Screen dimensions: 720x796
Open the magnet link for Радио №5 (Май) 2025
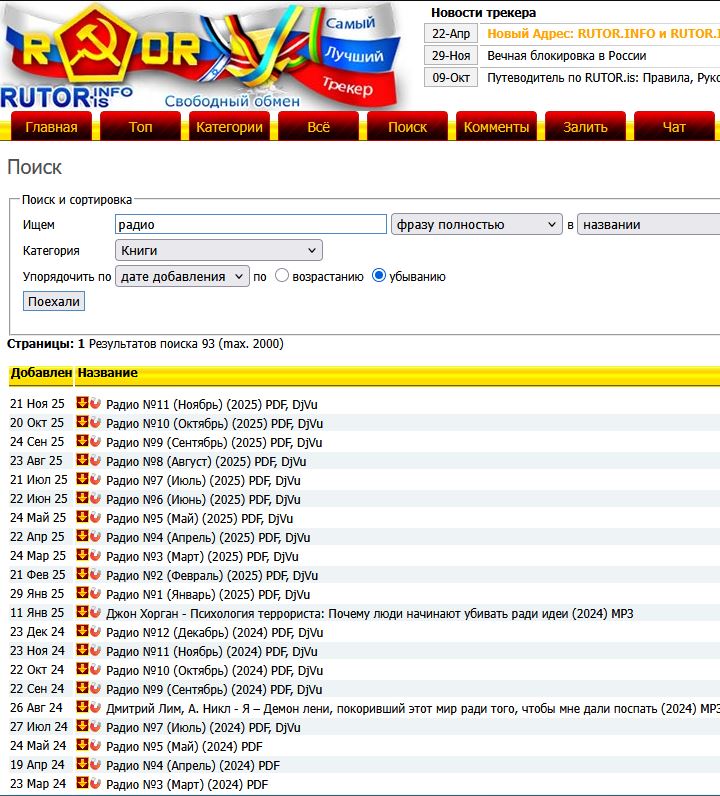[x=95, y=518]
